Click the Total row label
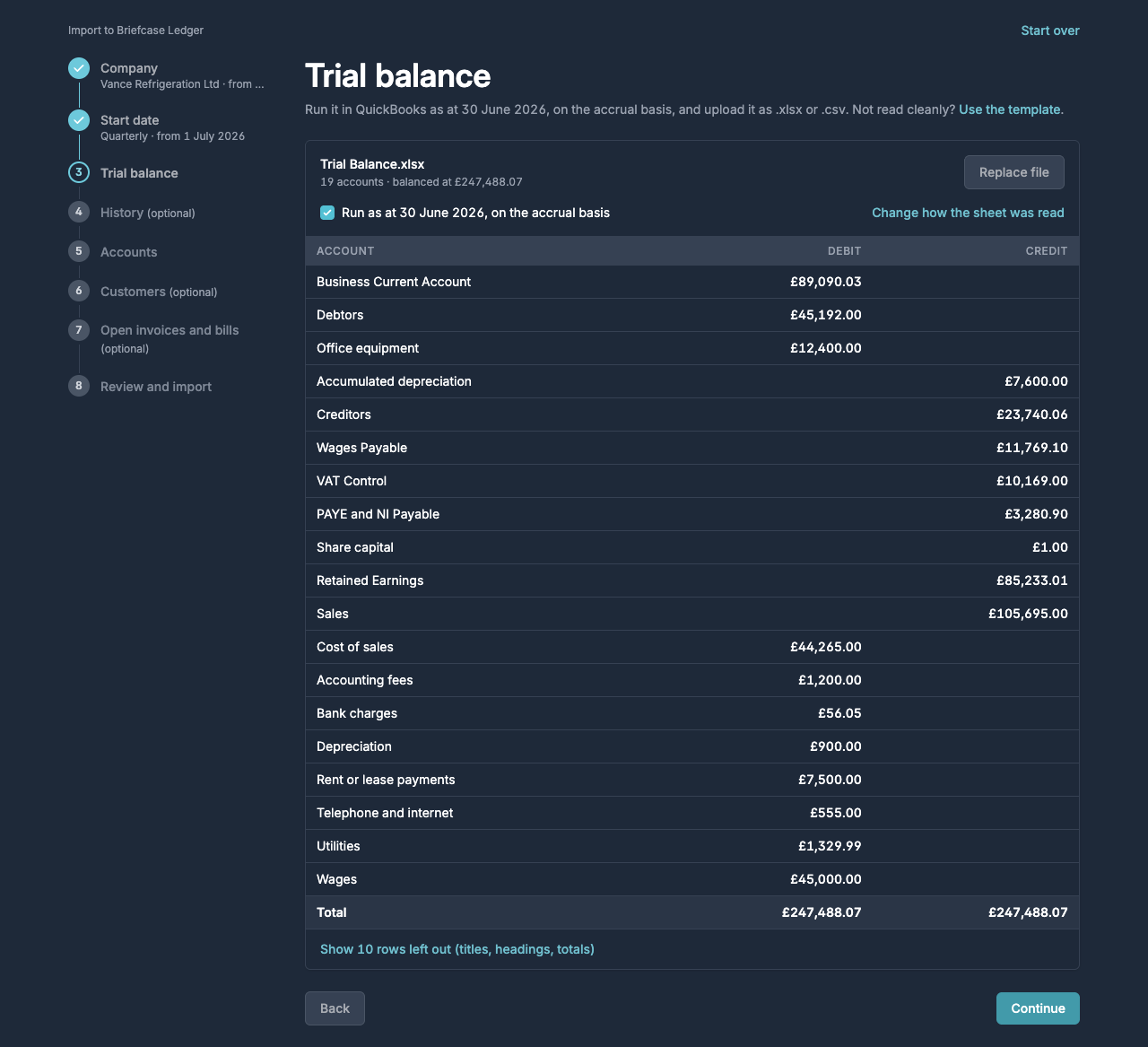This screenshot has height=1047, width=1148. tap(332, 912)
